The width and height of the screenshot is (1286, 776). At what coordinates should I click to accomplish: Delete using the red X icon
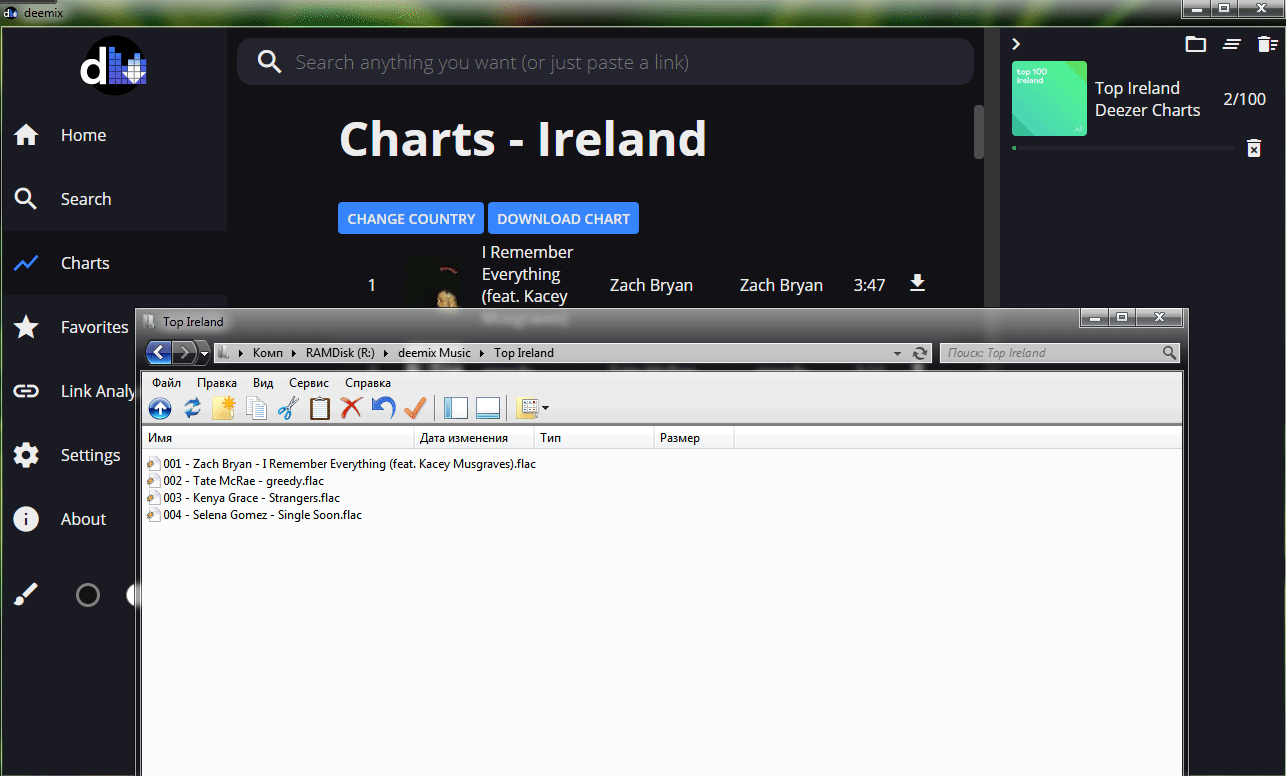(x=351, y=408)
